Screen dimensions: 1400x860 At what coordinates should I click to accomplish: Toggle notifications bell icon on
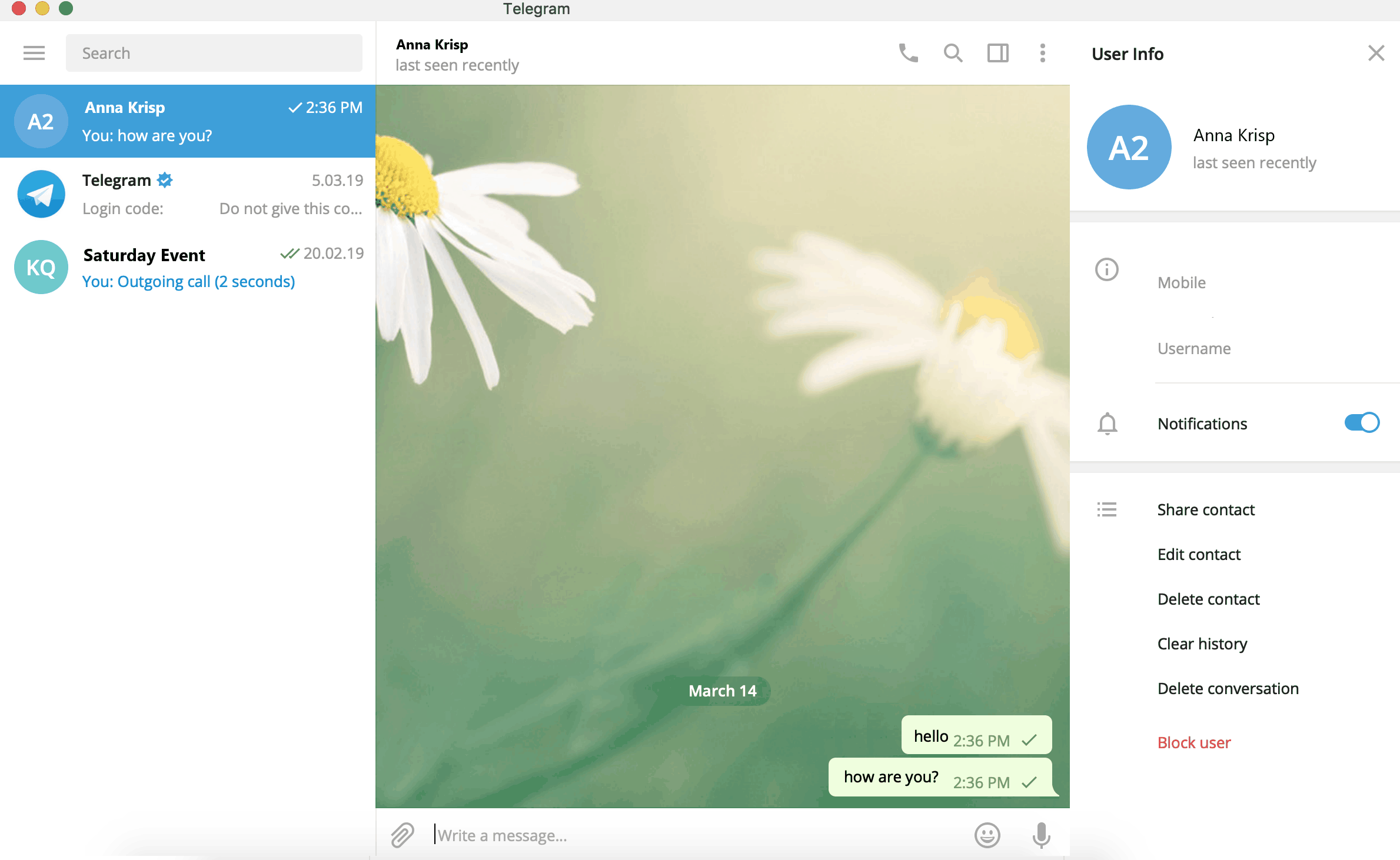point(1107,423)
